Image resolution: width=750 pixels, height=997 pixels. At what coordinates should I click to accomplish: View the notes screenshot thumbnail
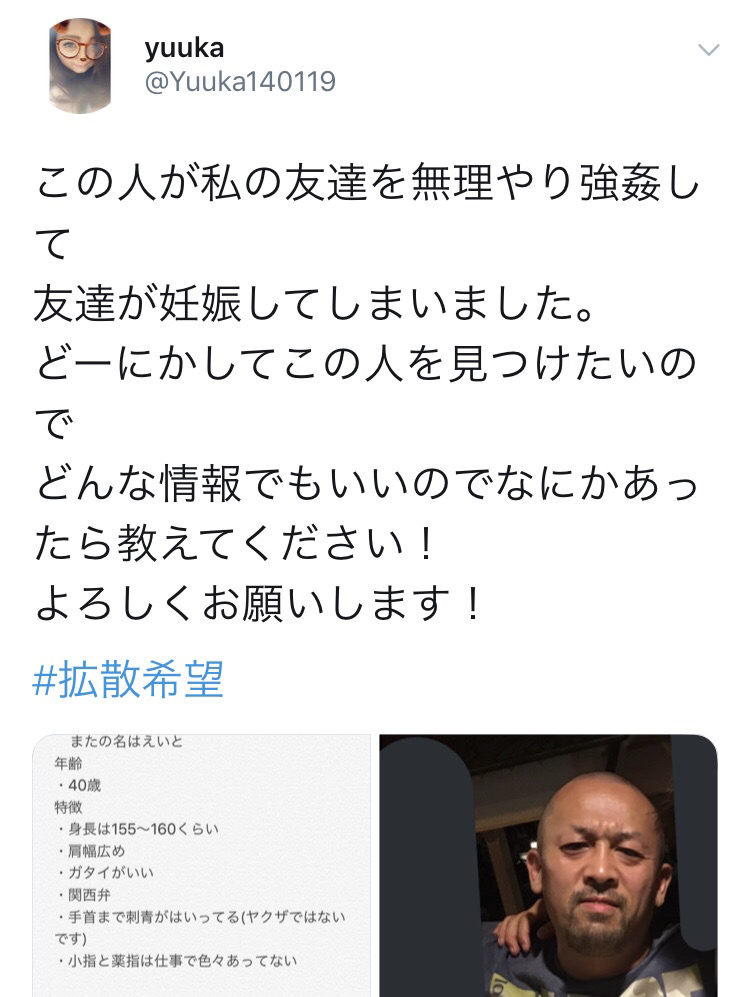(201, 865)
